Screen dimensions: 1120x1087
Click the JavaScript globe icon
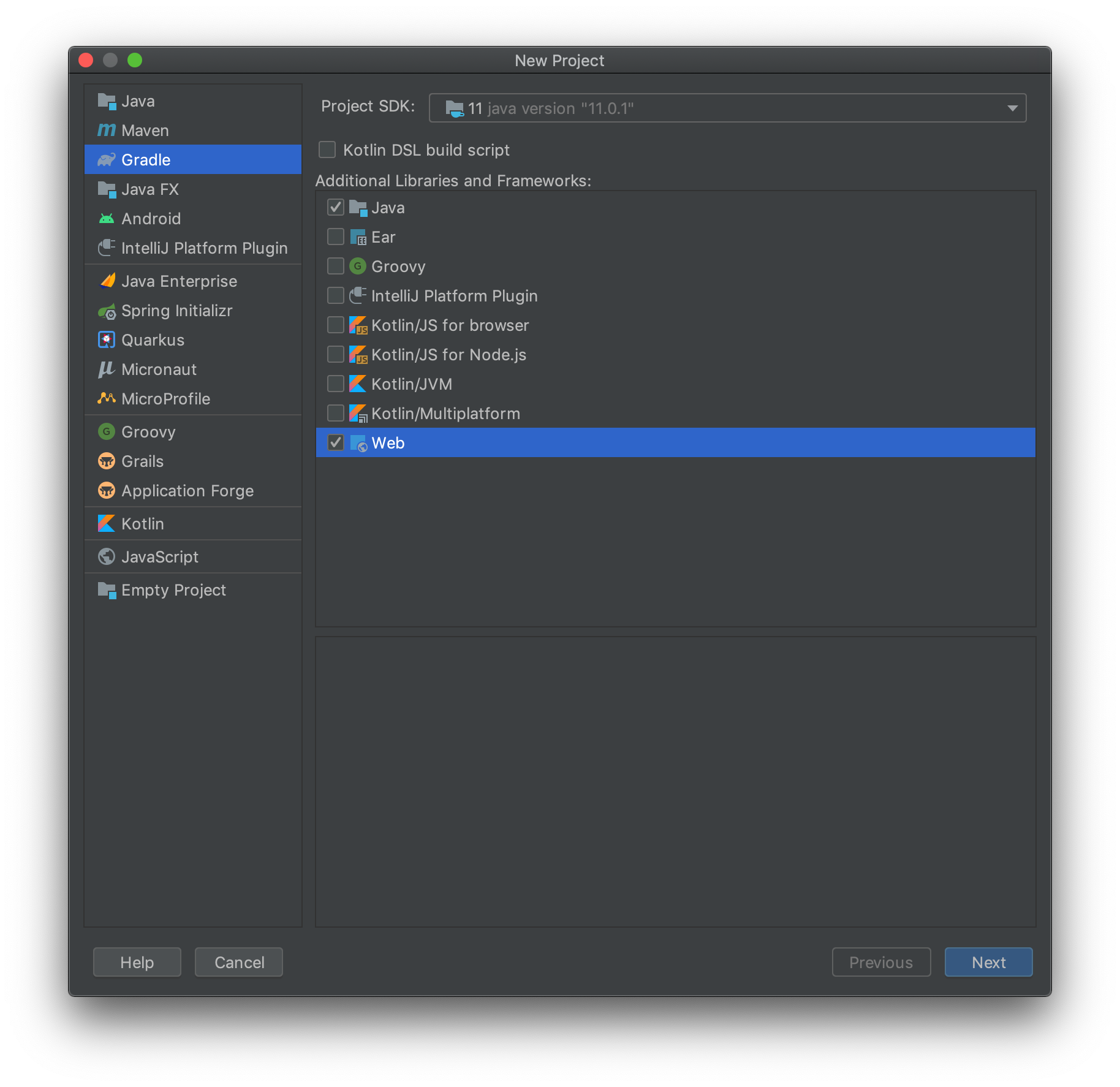[107, 556]
